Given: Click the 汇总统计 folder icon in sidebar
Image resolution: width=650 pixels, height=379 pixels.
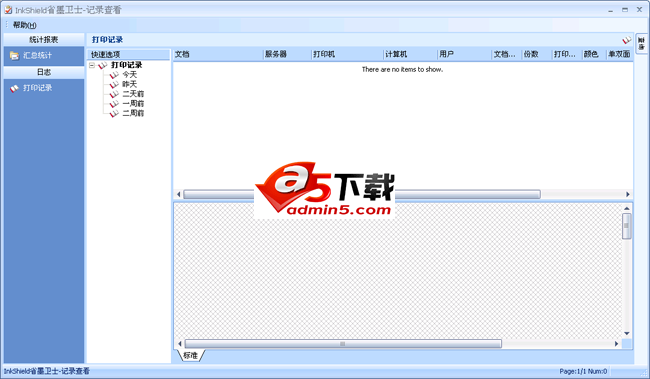Looking at the screenshot, I should (15, 56).
